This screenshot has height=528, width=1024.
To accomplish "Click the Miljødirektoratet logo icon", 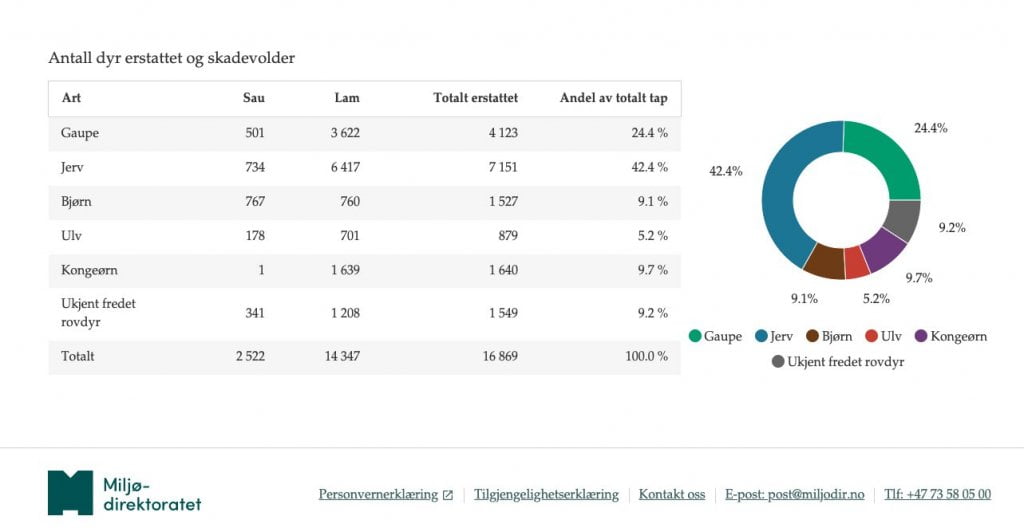I will click(x=70, y=492).
